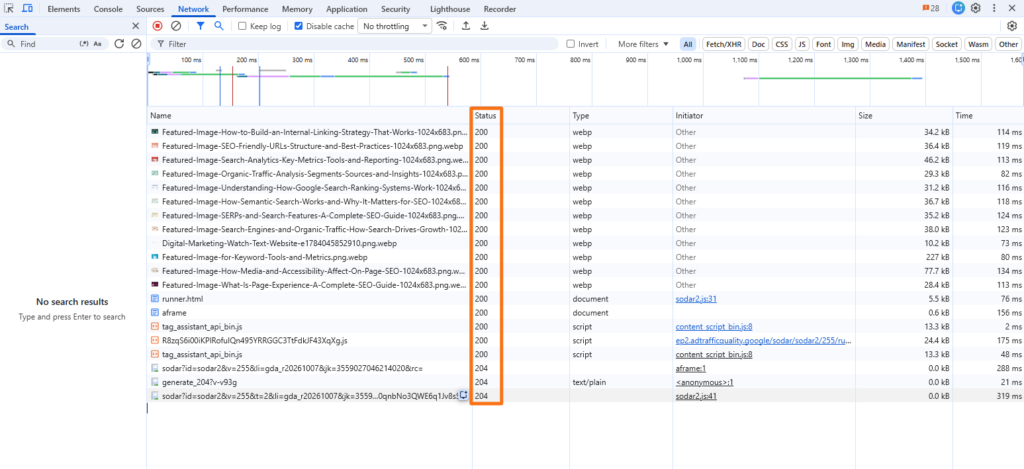Select the generate_204?v-v93g request
The height and width of the screenshot is (469, 1024).
[x=585, y=381]
